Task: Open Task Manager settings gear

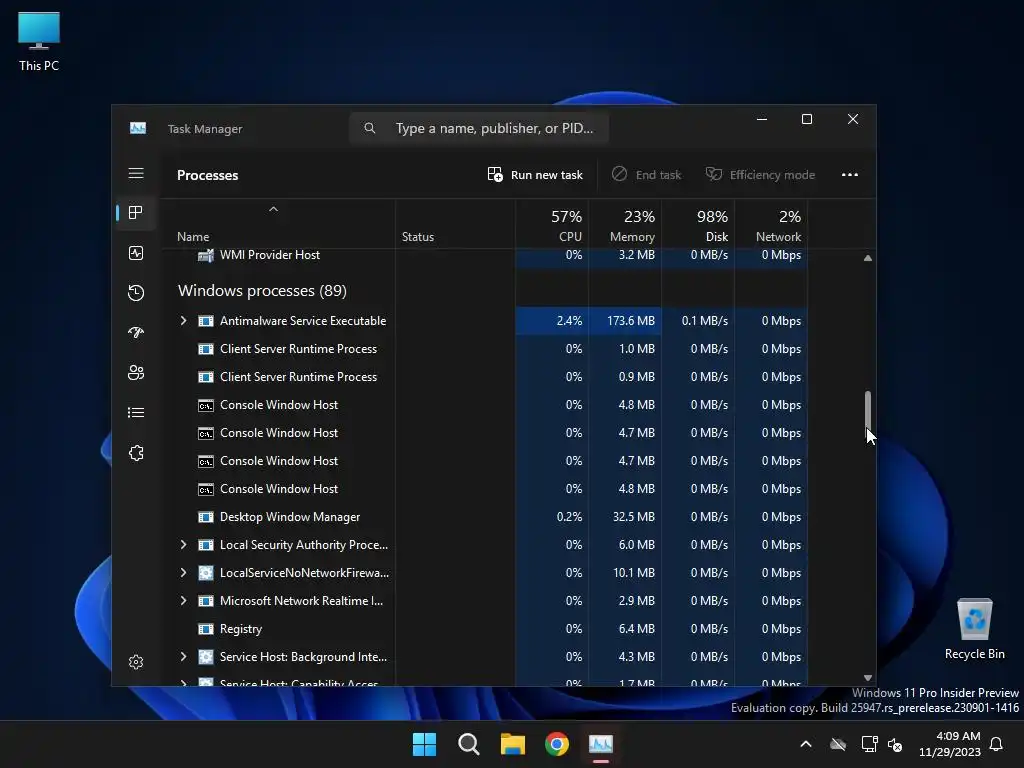Action: [136, 662]
